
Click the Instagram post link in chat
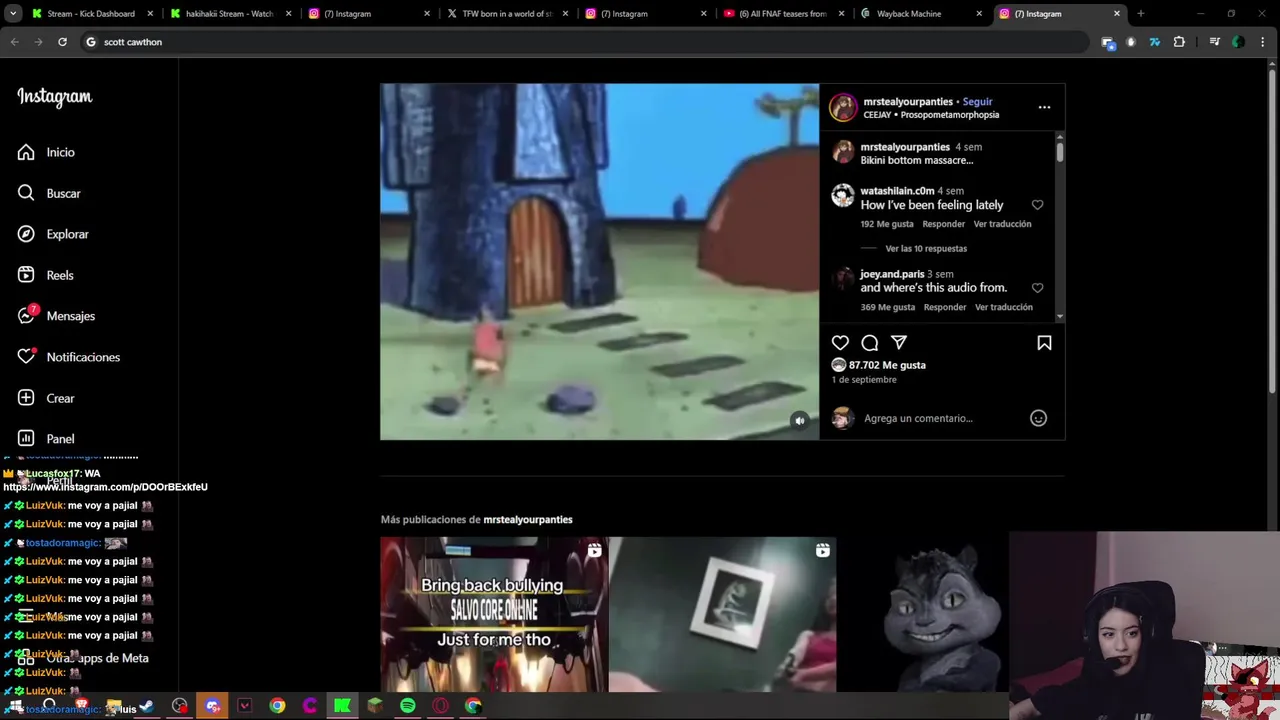[x=106, y=487]
